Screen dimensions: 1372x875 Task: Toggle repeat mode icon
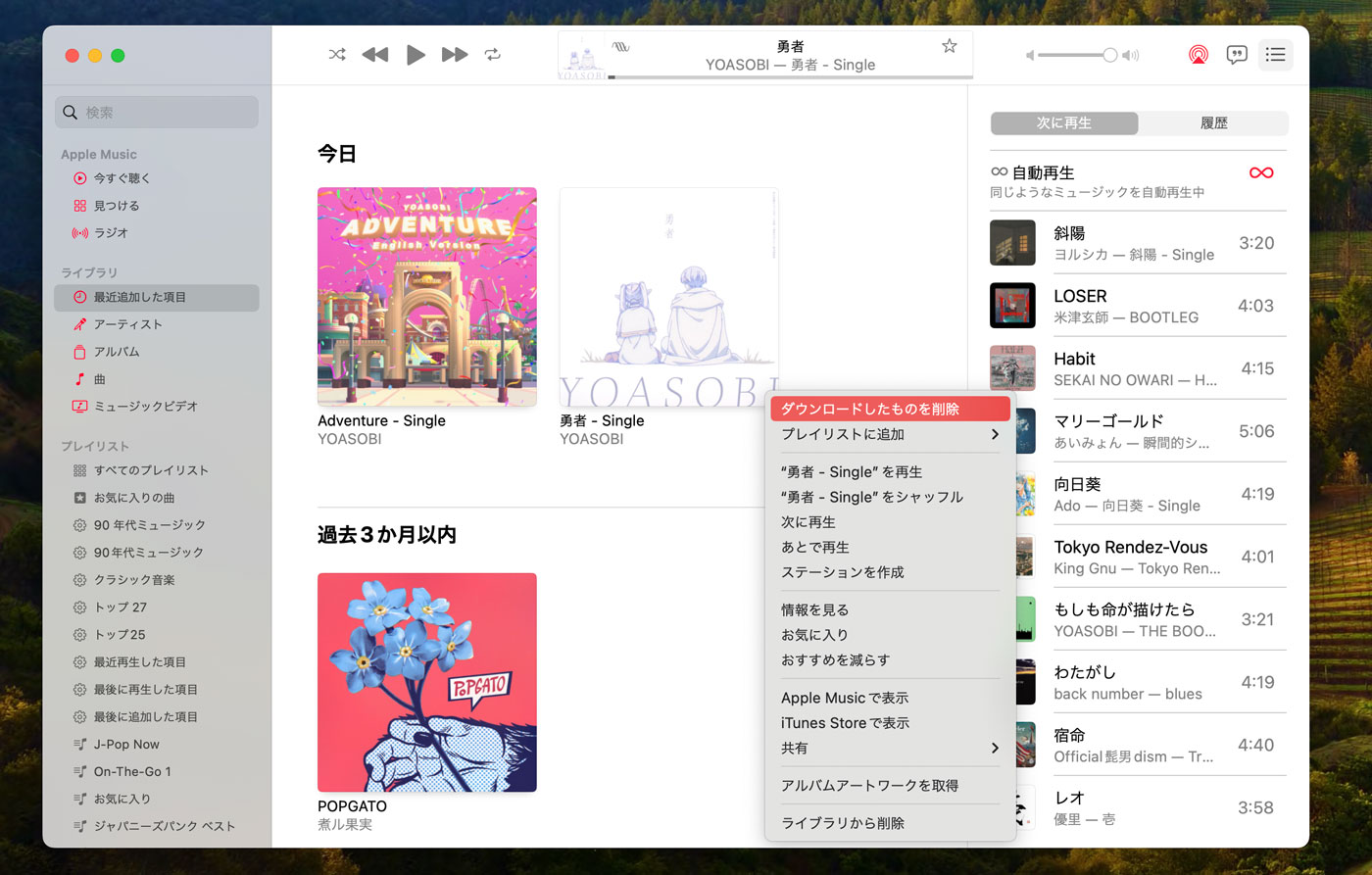click(493, 55)
